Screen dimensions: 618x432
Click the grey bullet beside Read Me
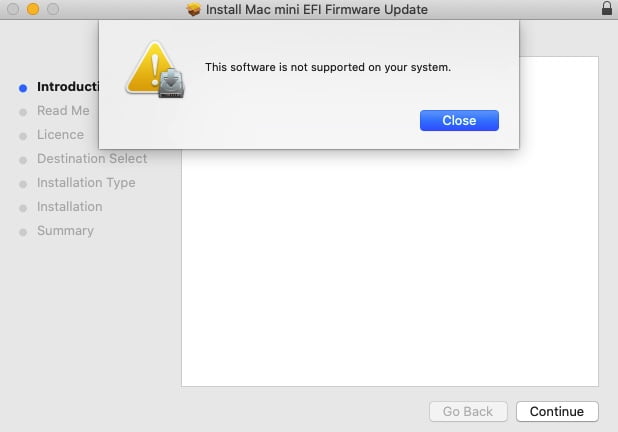click(23, 112)
